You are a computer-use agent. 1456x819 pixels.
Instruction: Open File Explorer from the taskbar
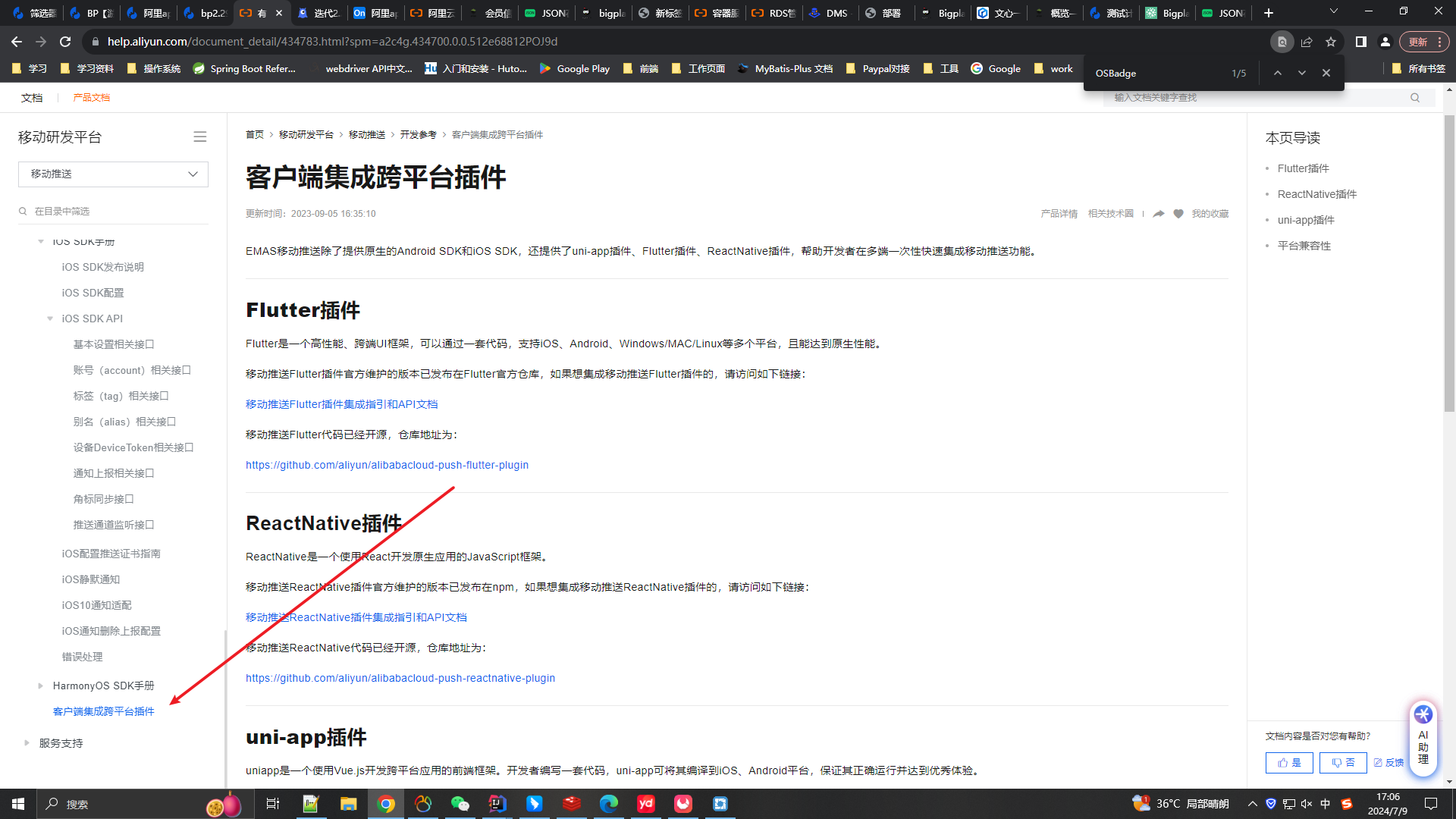tap(348, 804)
